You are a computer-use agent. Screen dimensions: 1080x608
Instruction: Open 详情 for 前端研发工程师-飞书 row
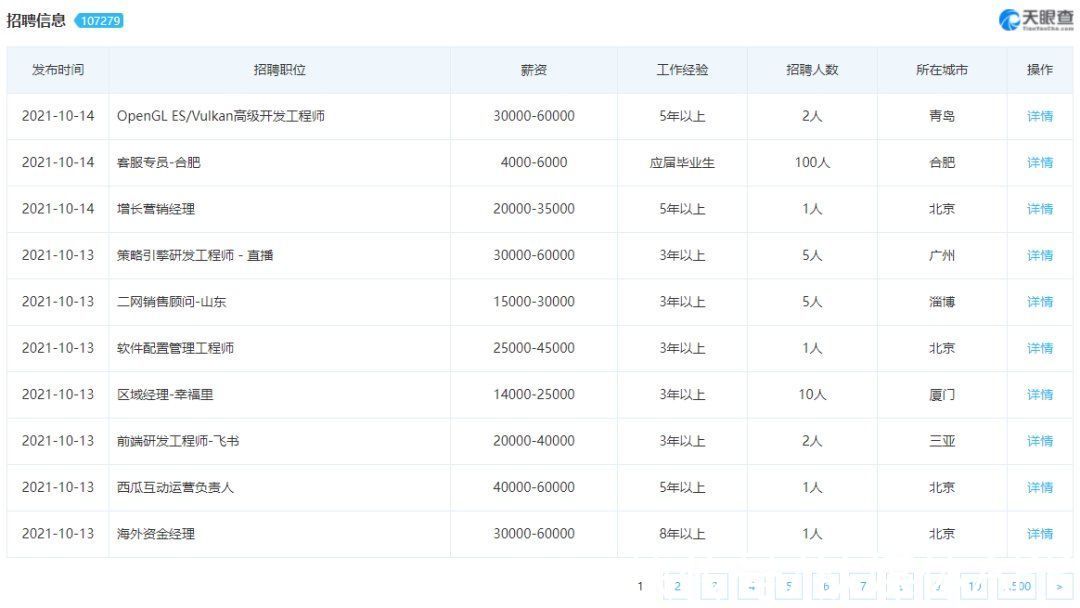[1039, 441]
